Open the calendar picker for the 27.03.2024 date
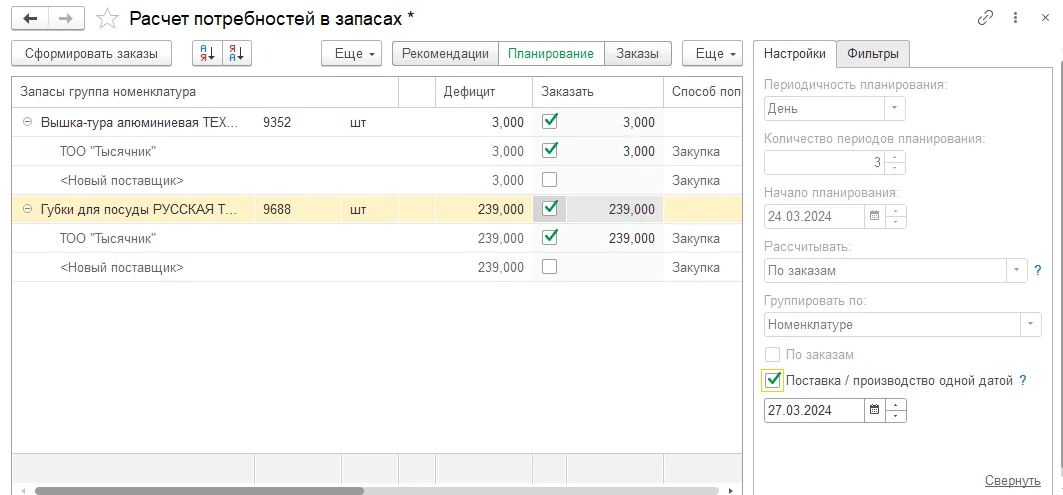The height and width of the screenshot is (495, 1063). (875, 410)
